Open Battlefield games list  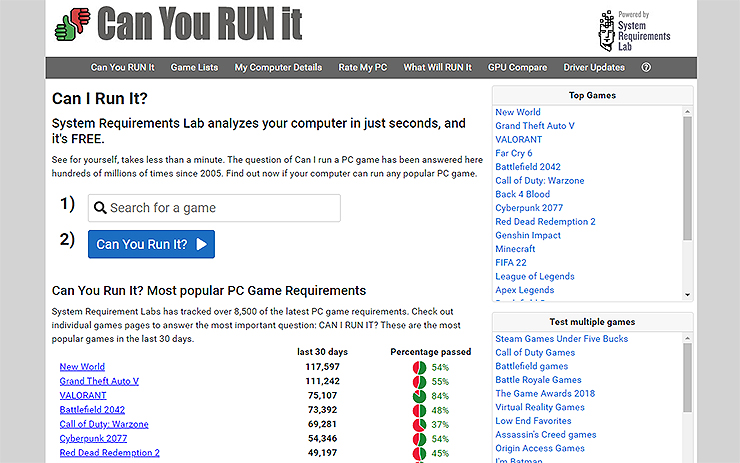tap(531, 366)
